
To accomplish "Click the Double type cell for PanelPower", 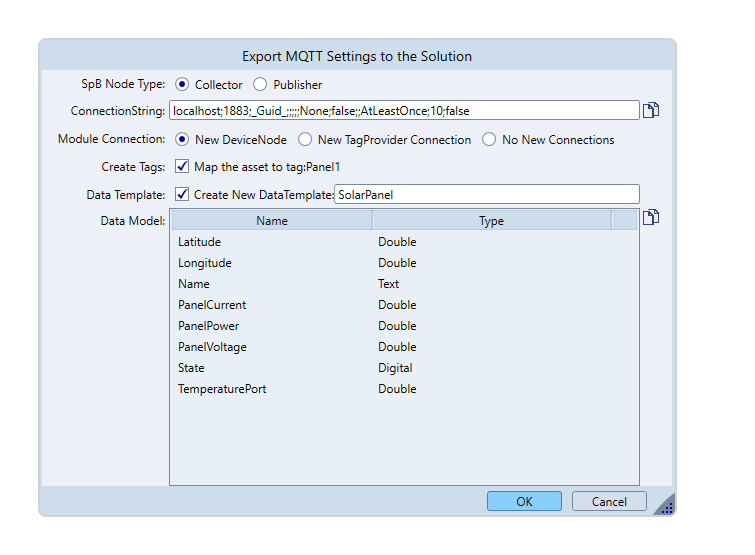I will [x=397, y=326].
